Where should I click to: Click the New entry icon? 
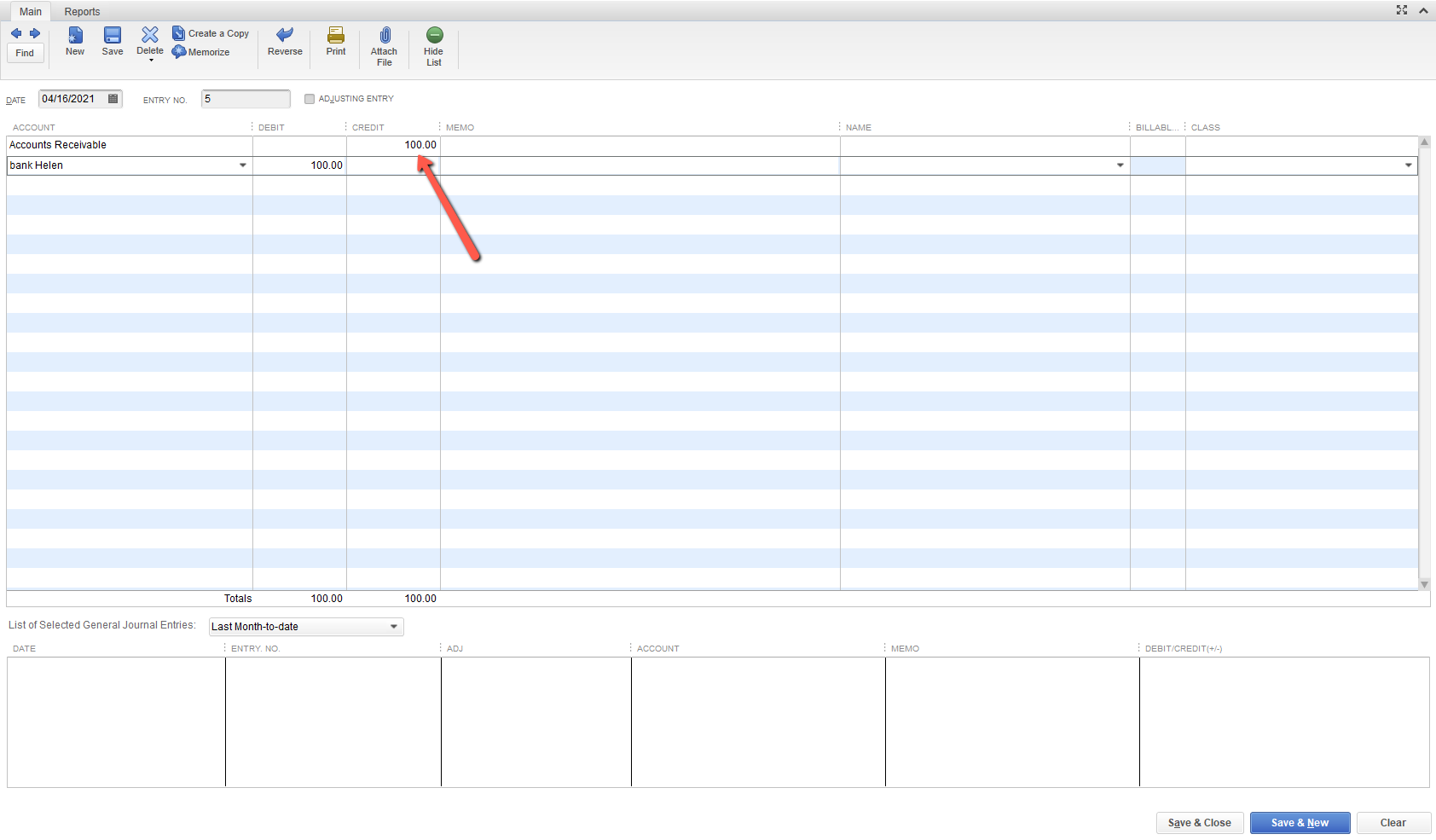pos(75,35)
